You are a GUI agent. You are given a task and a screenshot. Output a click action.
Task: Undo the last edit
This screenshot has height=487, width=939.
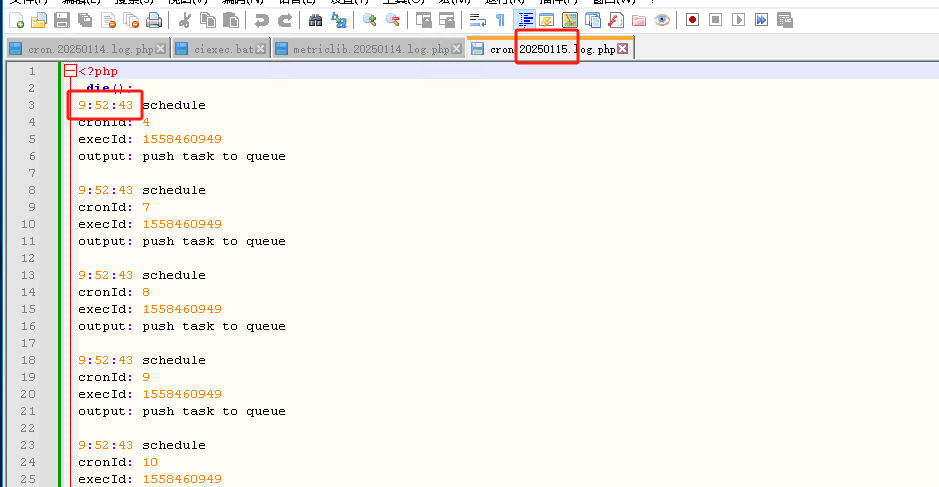coord(261,20)
